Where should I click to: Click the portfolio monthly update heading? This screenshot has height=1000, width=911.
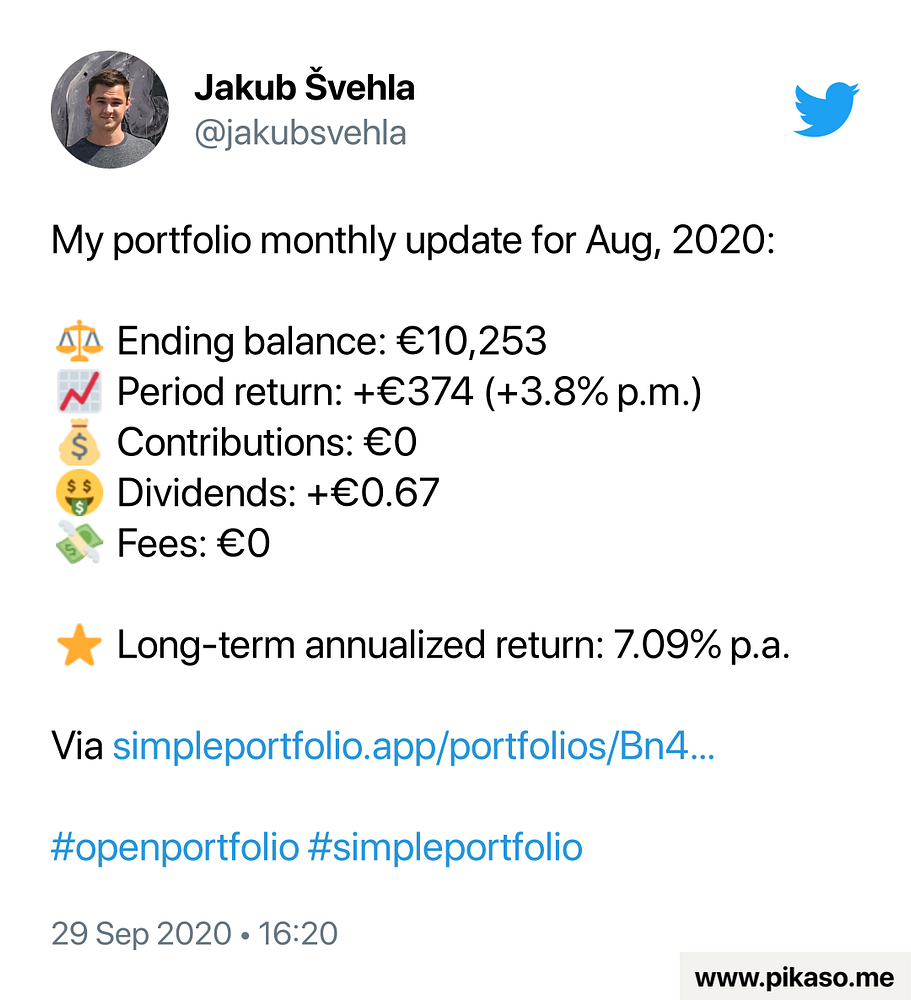[x=413, y=240]
